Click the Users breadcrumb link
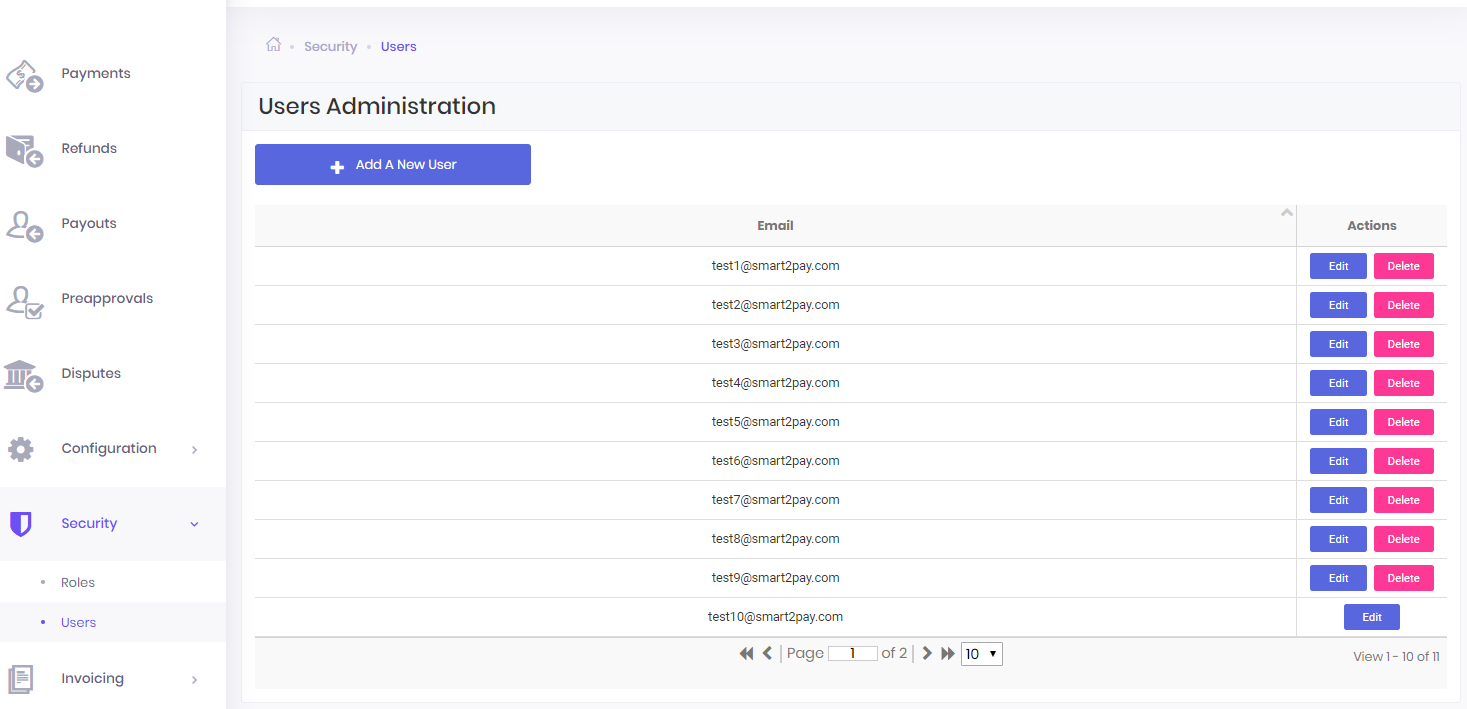Screen dimensions: 1467x709 pos(398,46)
